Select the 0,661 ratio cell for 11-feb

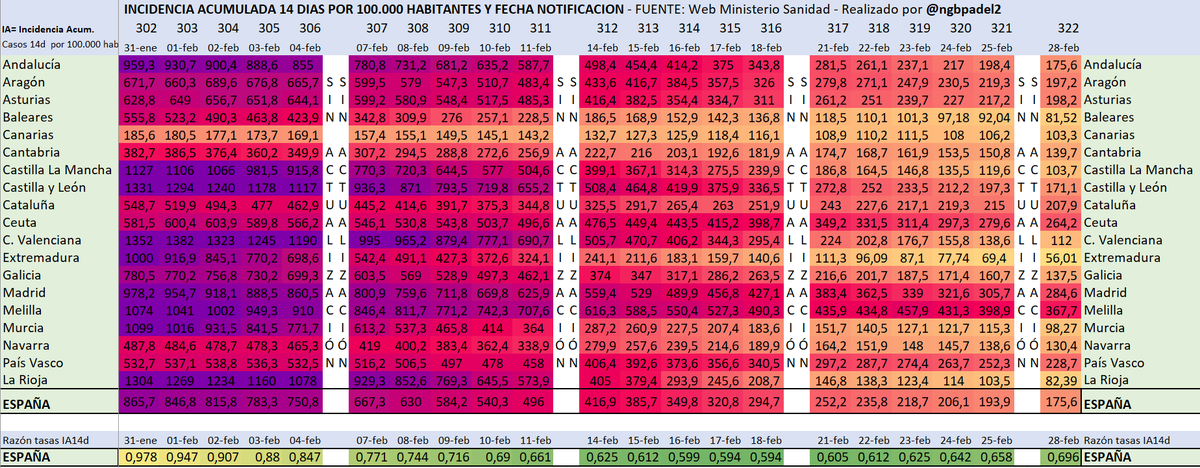click(x=532, y=457)
